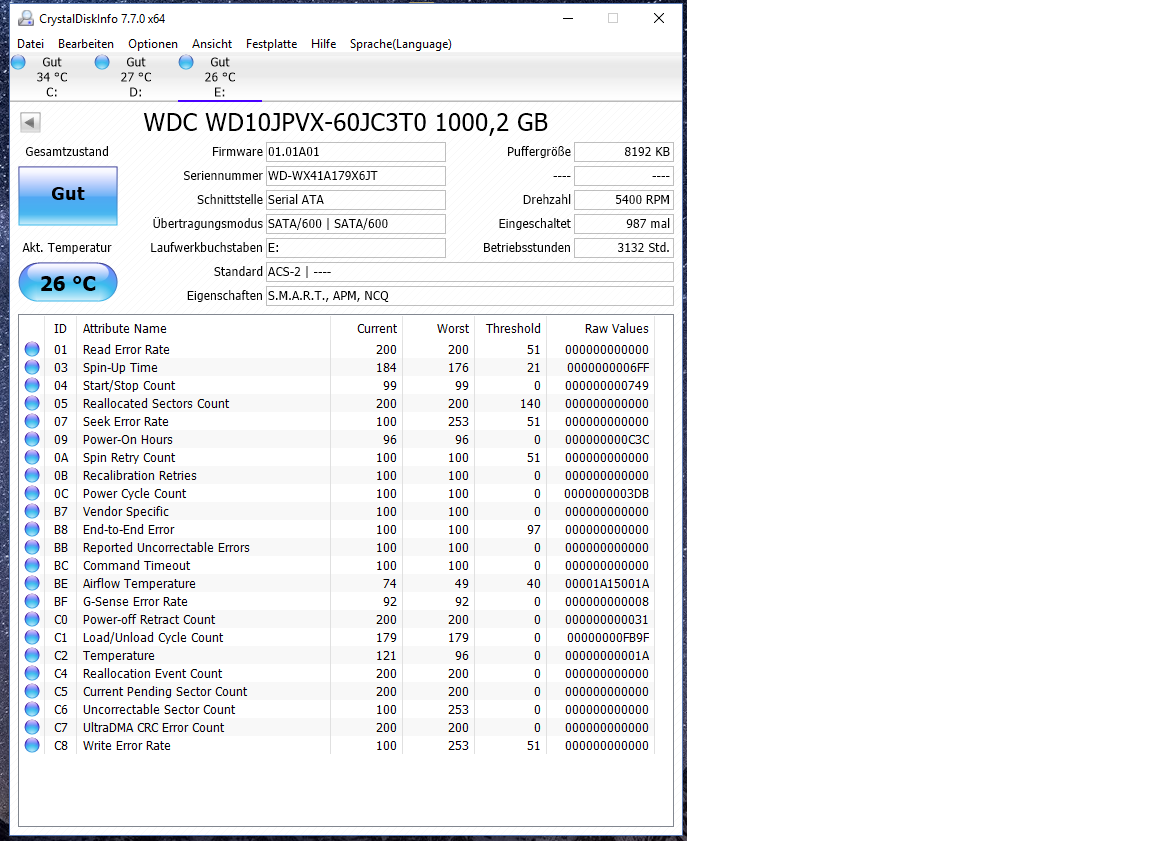
Task: Click the status icon for Spin Retry Count
Action: point(32,457)
